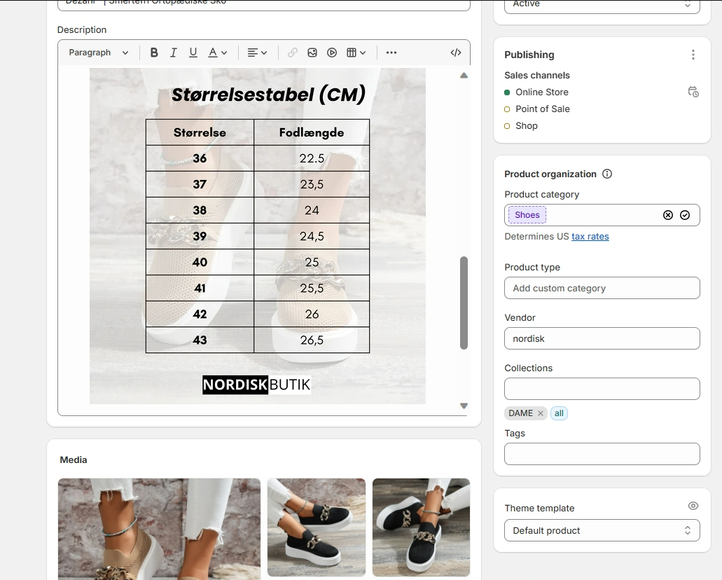This screenshot has width=722, height=580.
Task: Open the Default product template dropdown
Action: [602, 531]
